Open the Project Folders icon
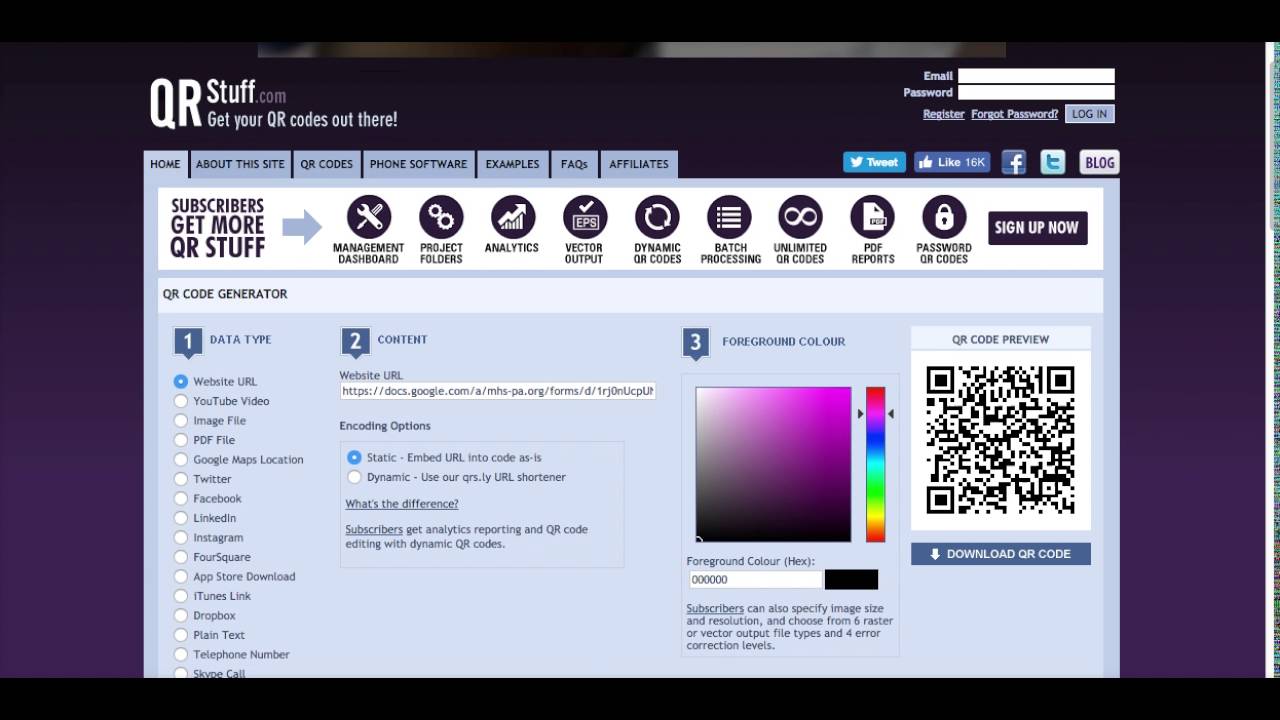Viewport: 1280px width, 720px height. pos(441,217)
